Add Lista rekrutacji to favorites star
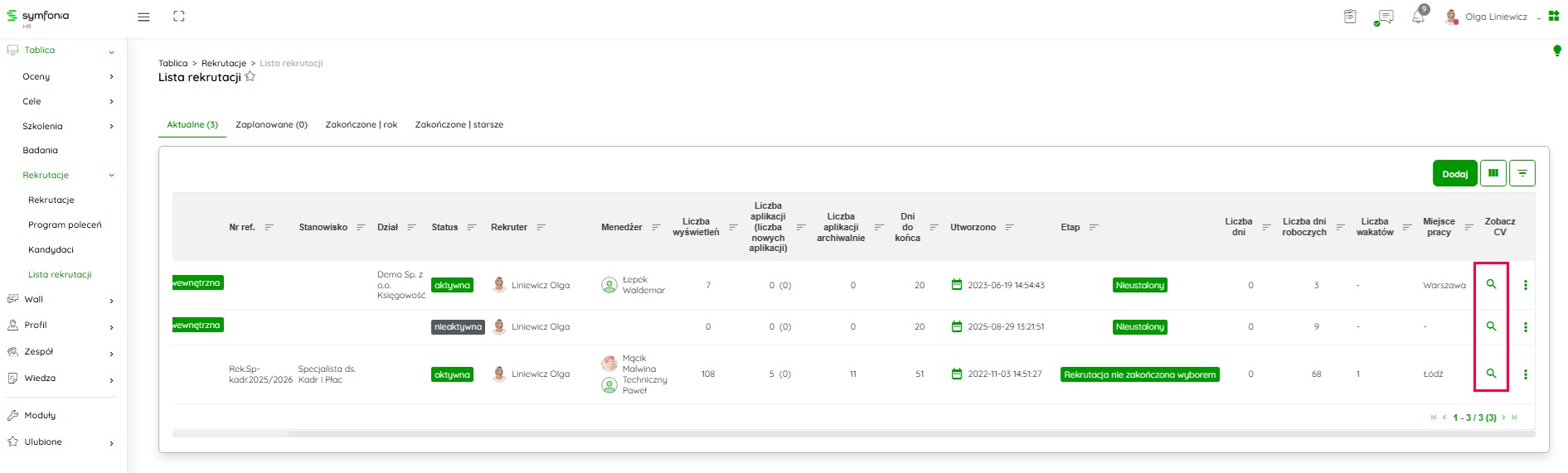Screen dimensions: 1568x473 point(250,76)
